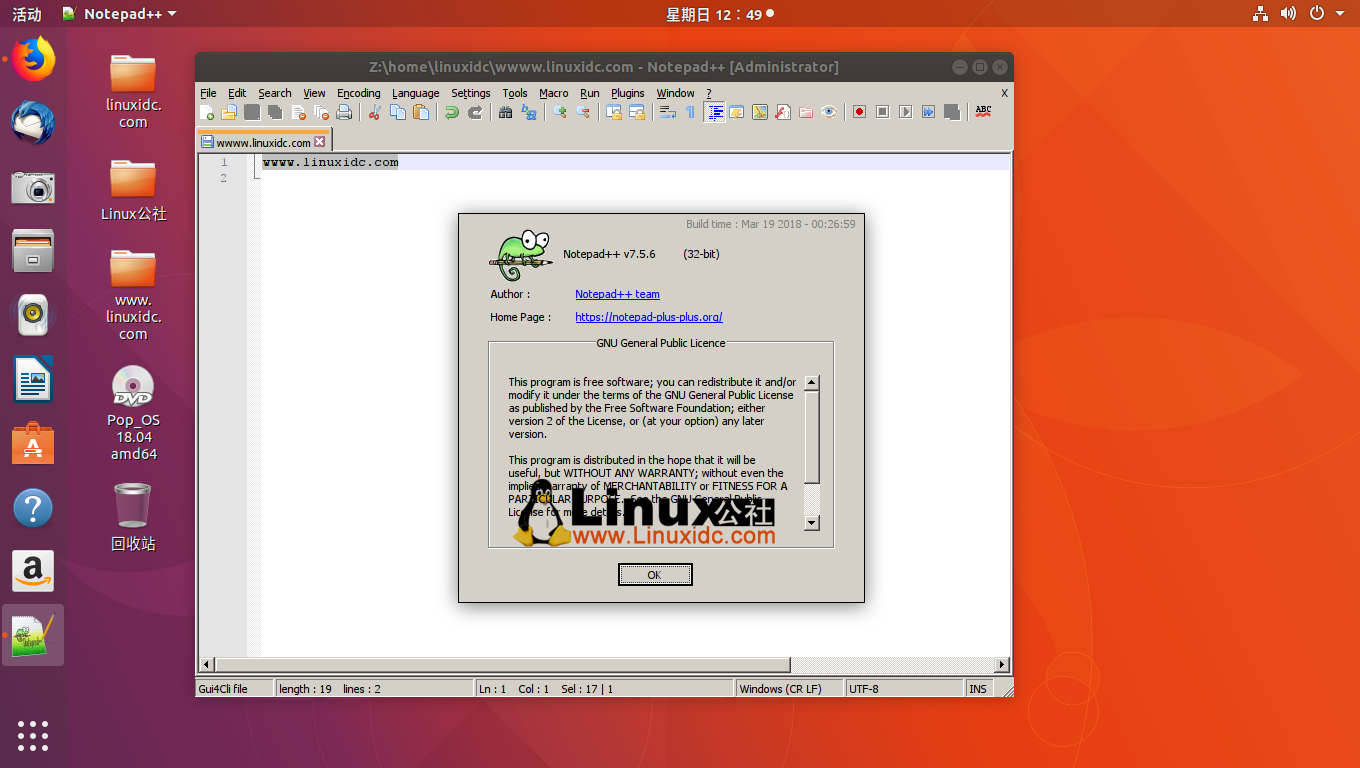
Task: Open Ubuntu Software from the dock
Action: point(33,444)
